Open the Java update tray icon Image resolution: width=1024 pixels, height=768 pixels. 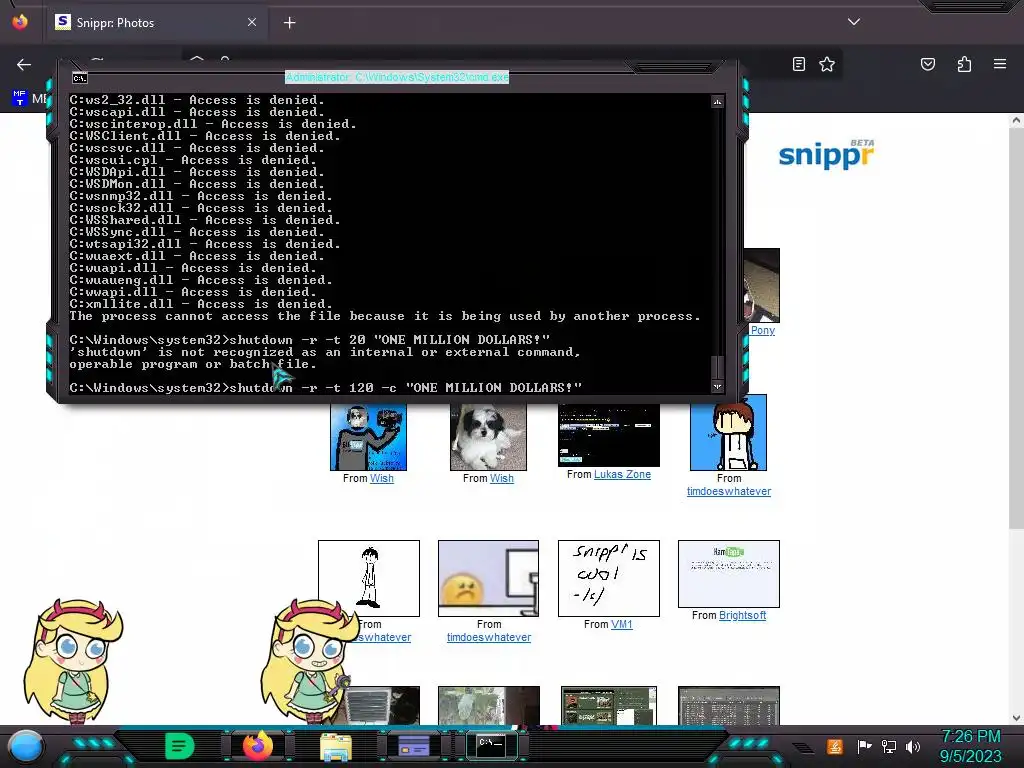pos(835,746)
